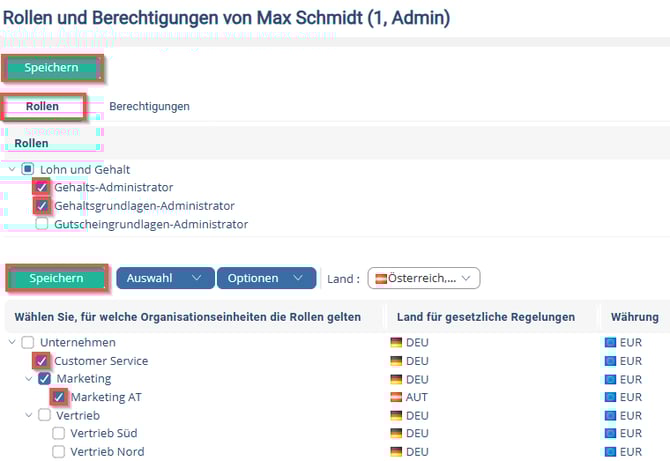Image resolution: width=670 pixels, height=461 pixels.
Task: Click the German flag icon in Customer Service row
Action: pyautogui.click(x=396, y=361)
